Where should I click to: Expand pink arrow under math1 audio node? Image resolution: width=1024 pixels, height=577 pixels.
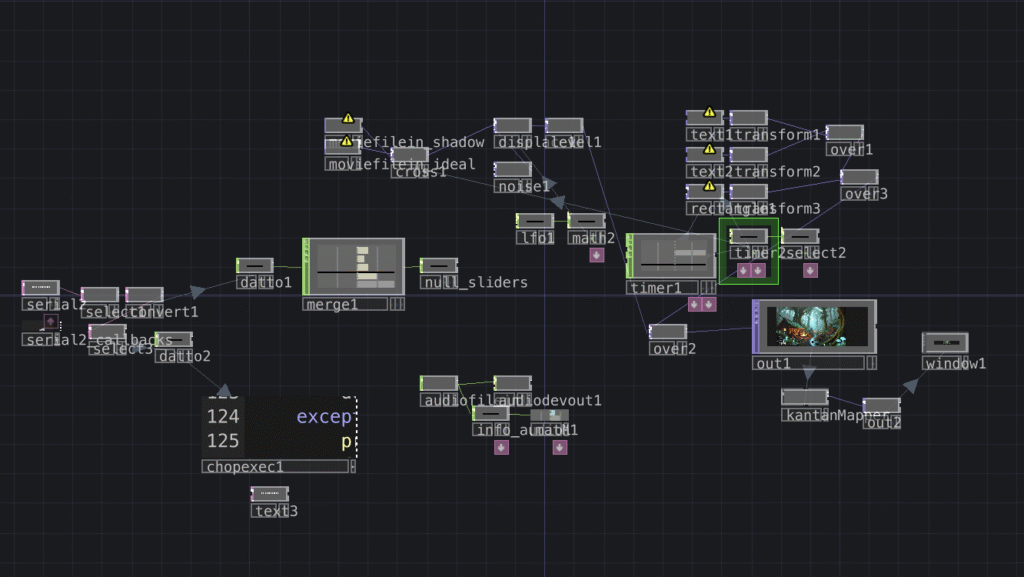[560, 447]
